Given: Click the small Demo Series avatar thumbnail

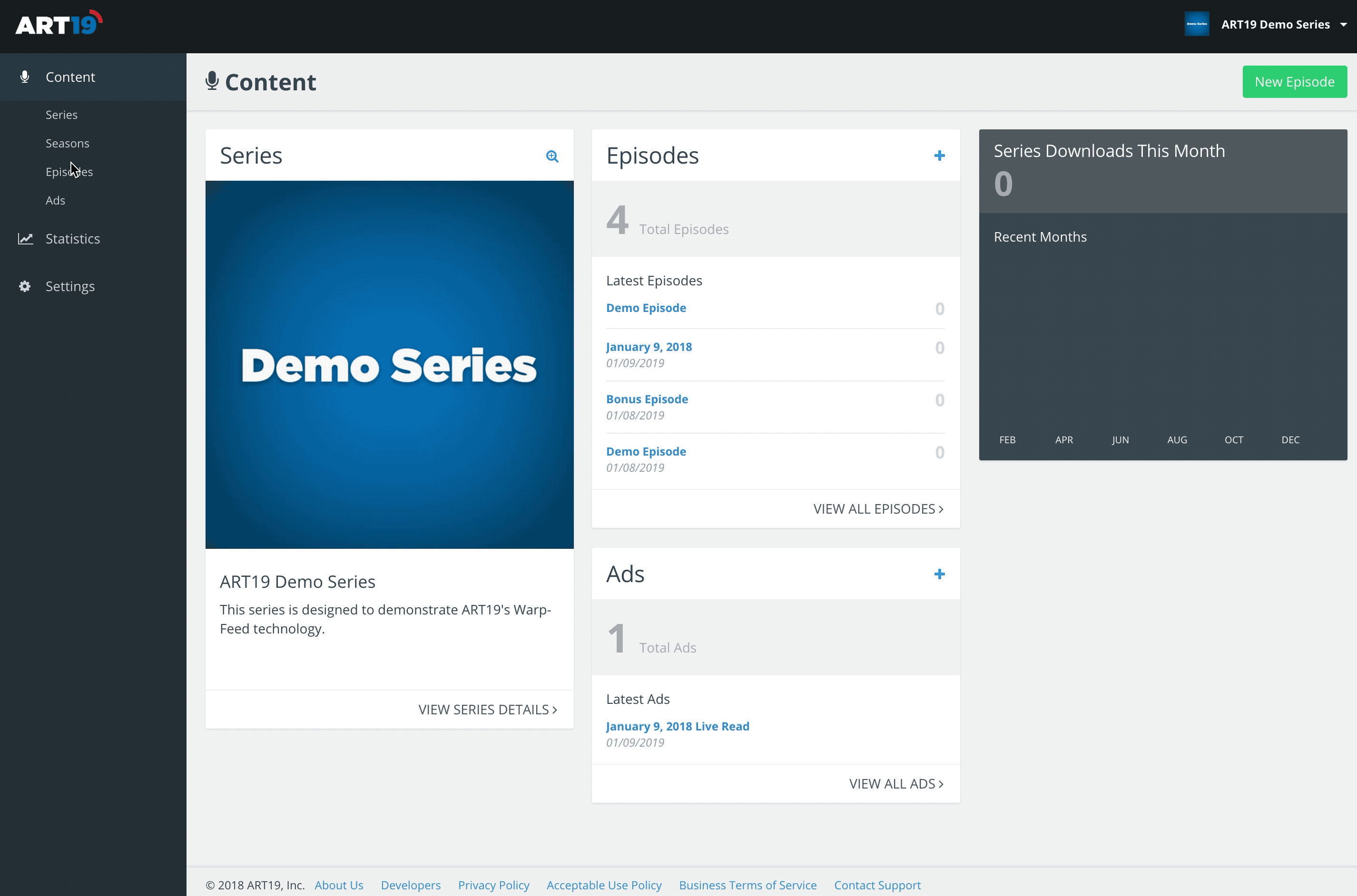Looking at the screenshot, I should coord(1196,24).
